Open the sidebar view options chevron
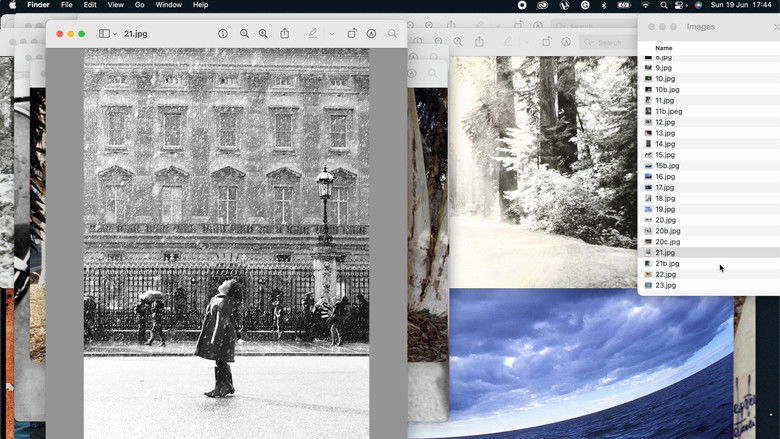 [x=115, y=34]
